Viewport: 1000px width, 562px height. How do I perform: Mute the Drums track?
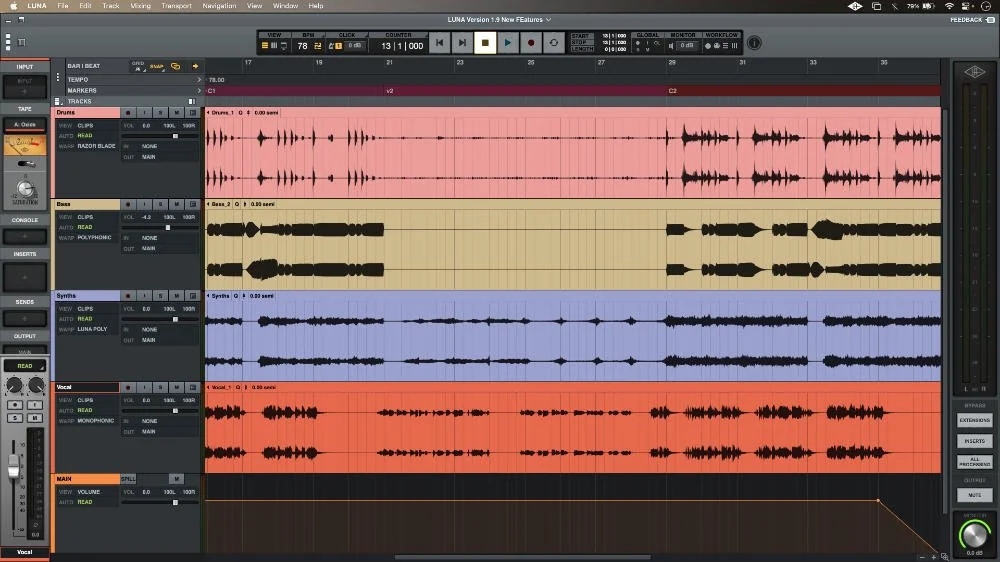[177, 113]
